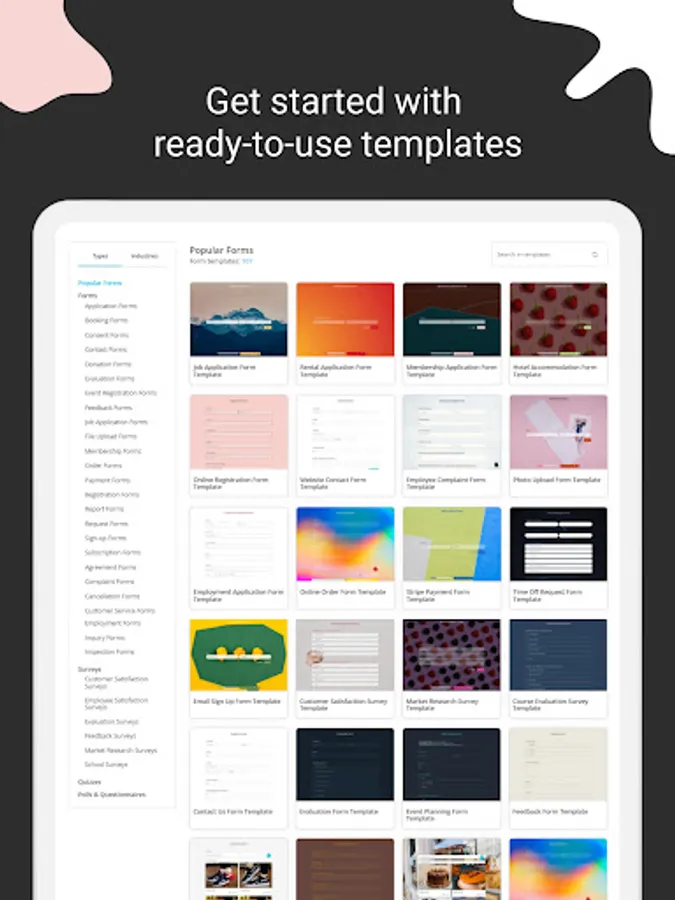The width and height of the screenshot is (675, 900).
Task: Open Course Evaluation Survey Template thumbnail
Action: [558, 655]
